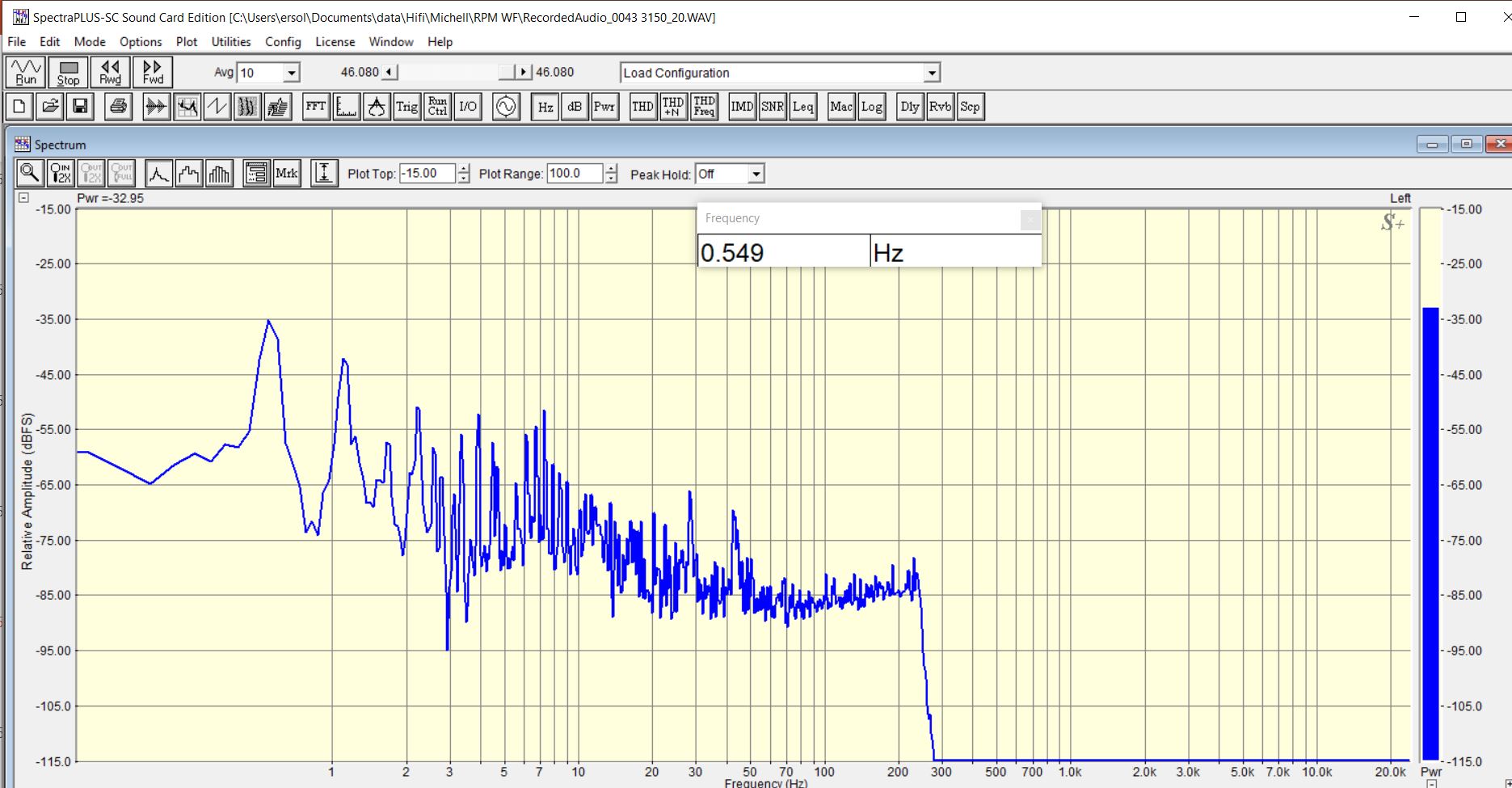Screen dimensions: 1512x788
Task: Open file with the folder icon
Action: point(50,107)
